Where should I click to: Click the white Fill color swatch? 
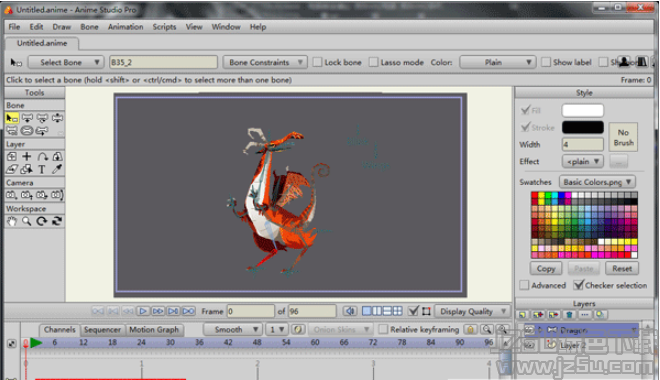pos(583,110)
